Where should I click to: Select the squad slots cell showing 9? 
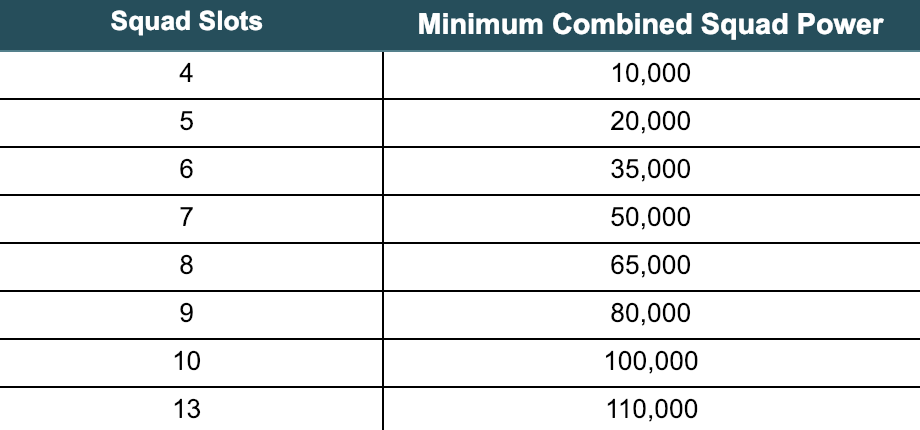tap(191, 315)
